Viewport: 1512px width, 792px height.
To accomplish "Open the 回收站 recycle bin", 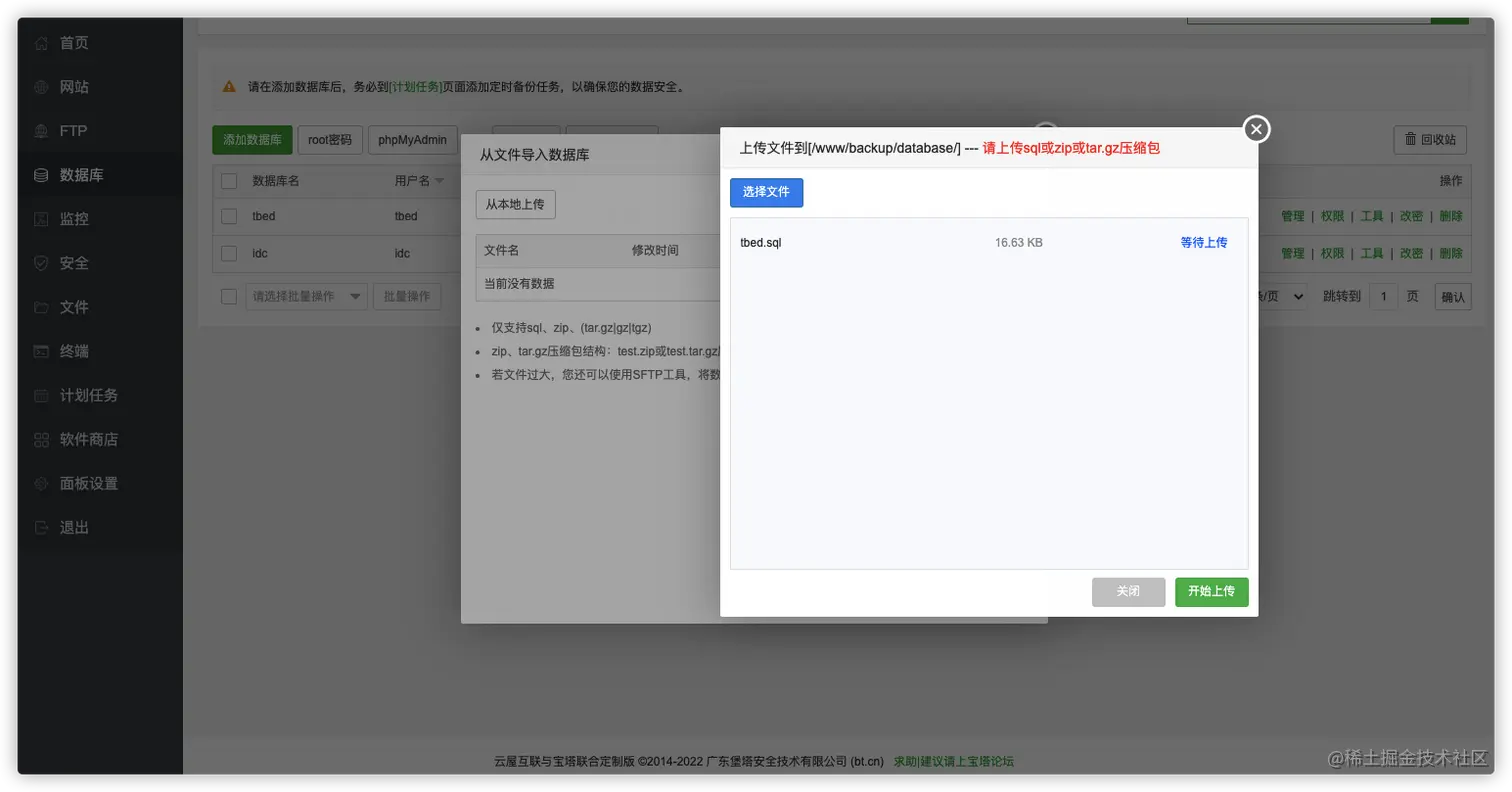I will (1430, 139).
